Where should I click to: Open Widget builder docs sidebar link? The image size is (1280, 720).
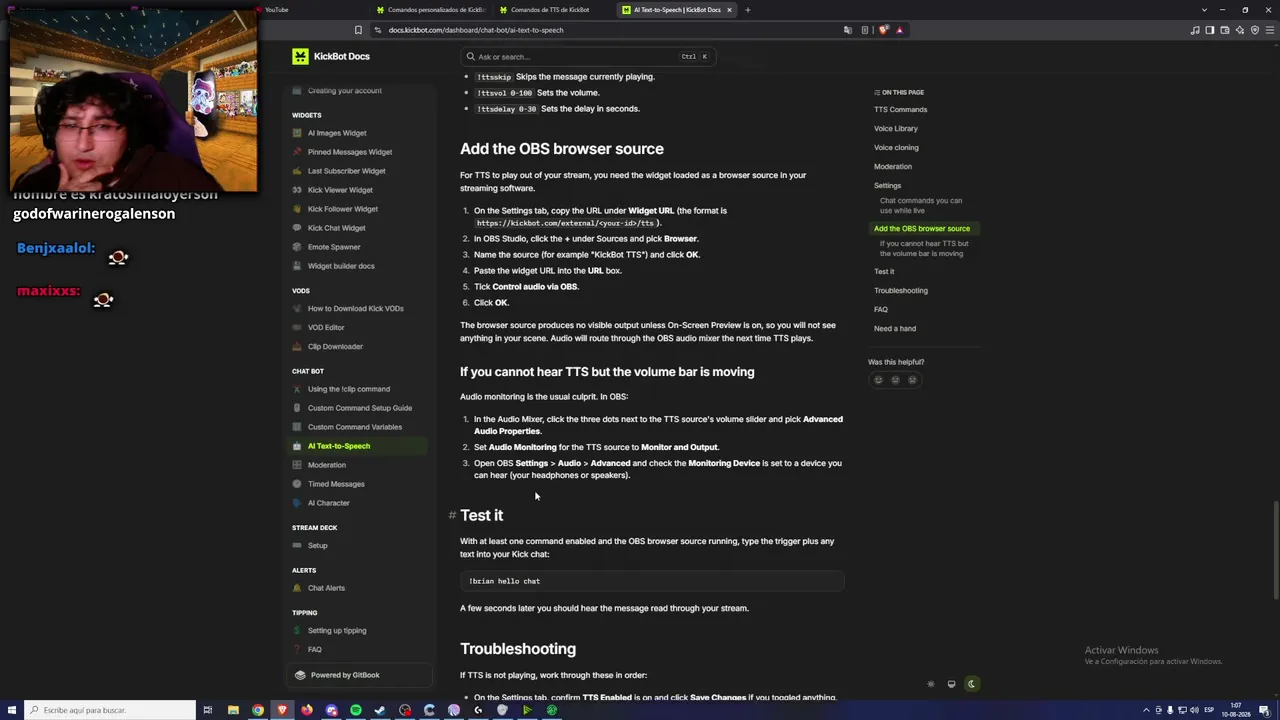click(341, 266)
